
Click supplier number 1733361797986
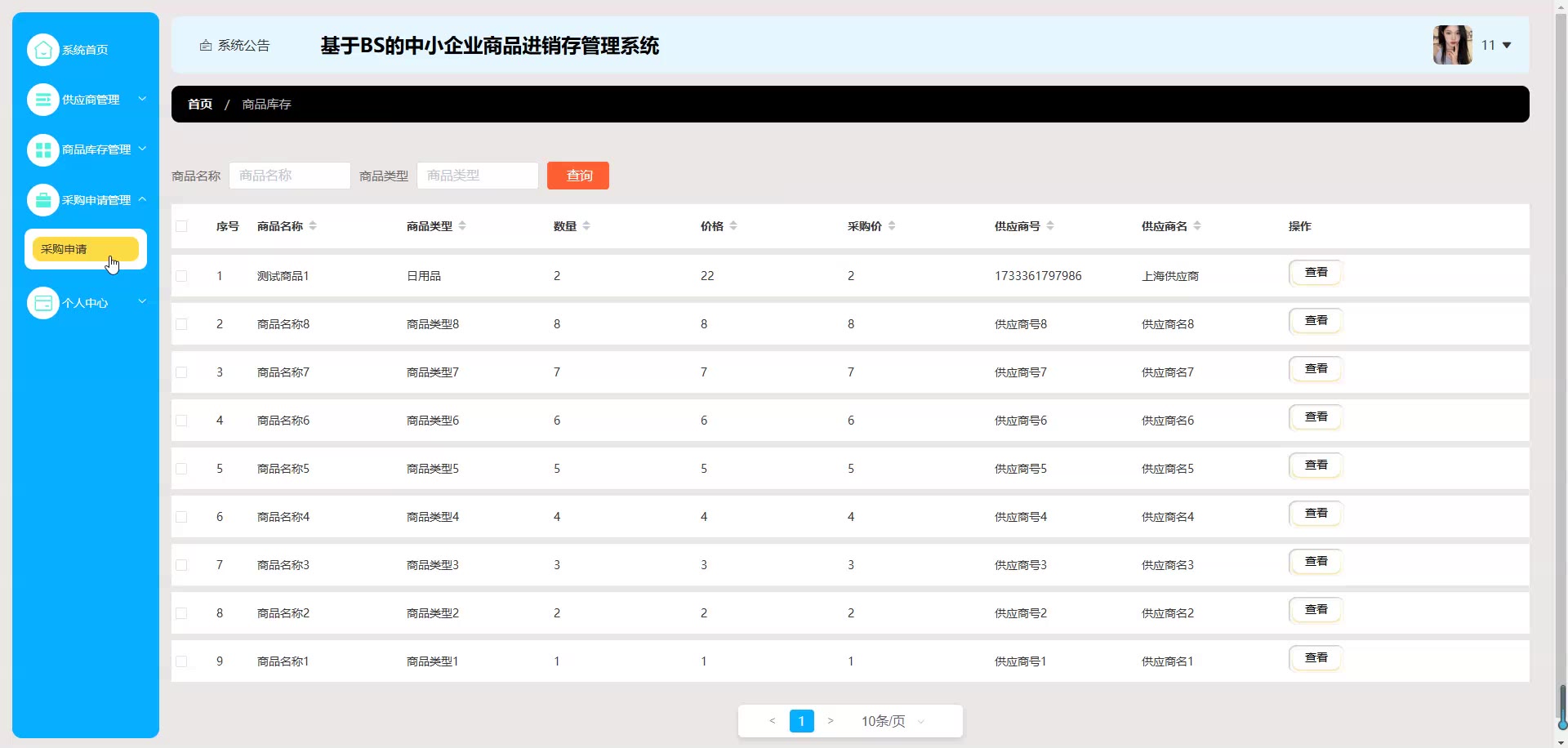tap(1038, 276)
